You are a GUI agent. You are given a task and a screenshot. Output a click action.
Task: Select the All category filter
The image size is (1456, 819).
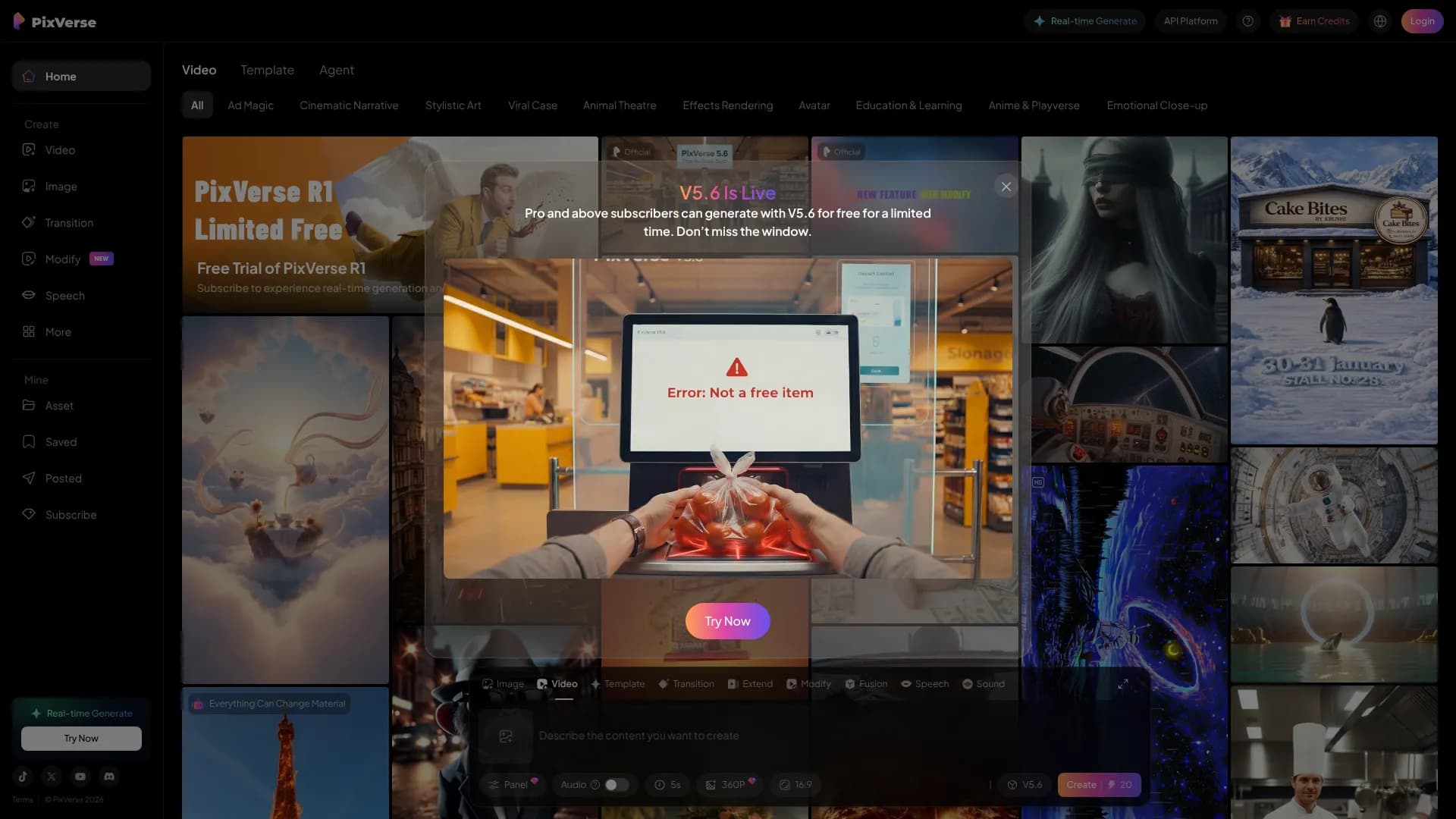click(197, 105)
